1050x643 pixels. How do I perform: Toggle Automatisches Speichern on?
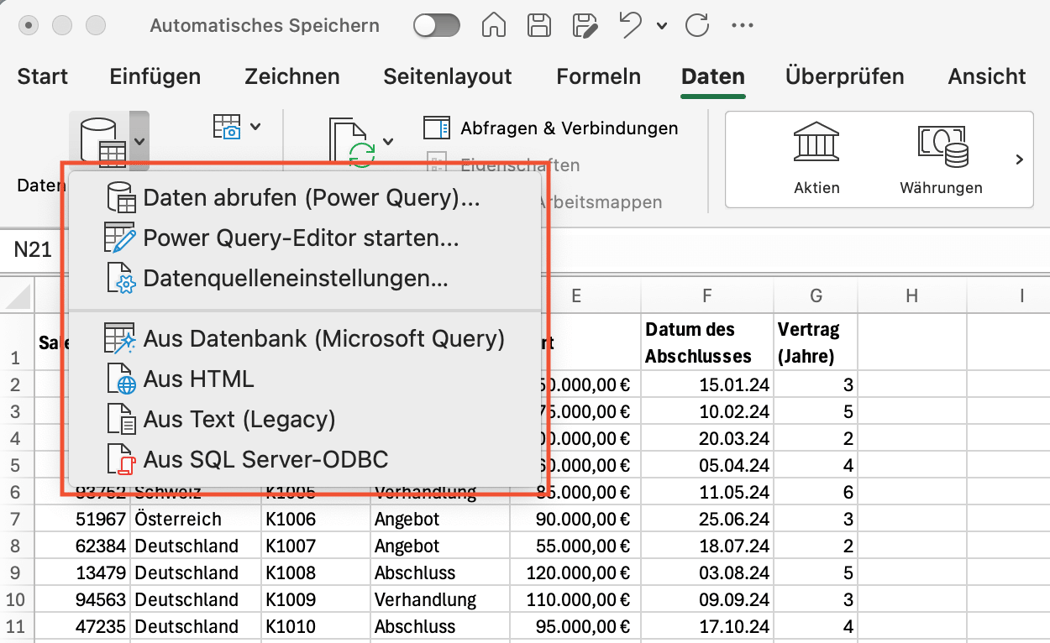tap(436, 25)
